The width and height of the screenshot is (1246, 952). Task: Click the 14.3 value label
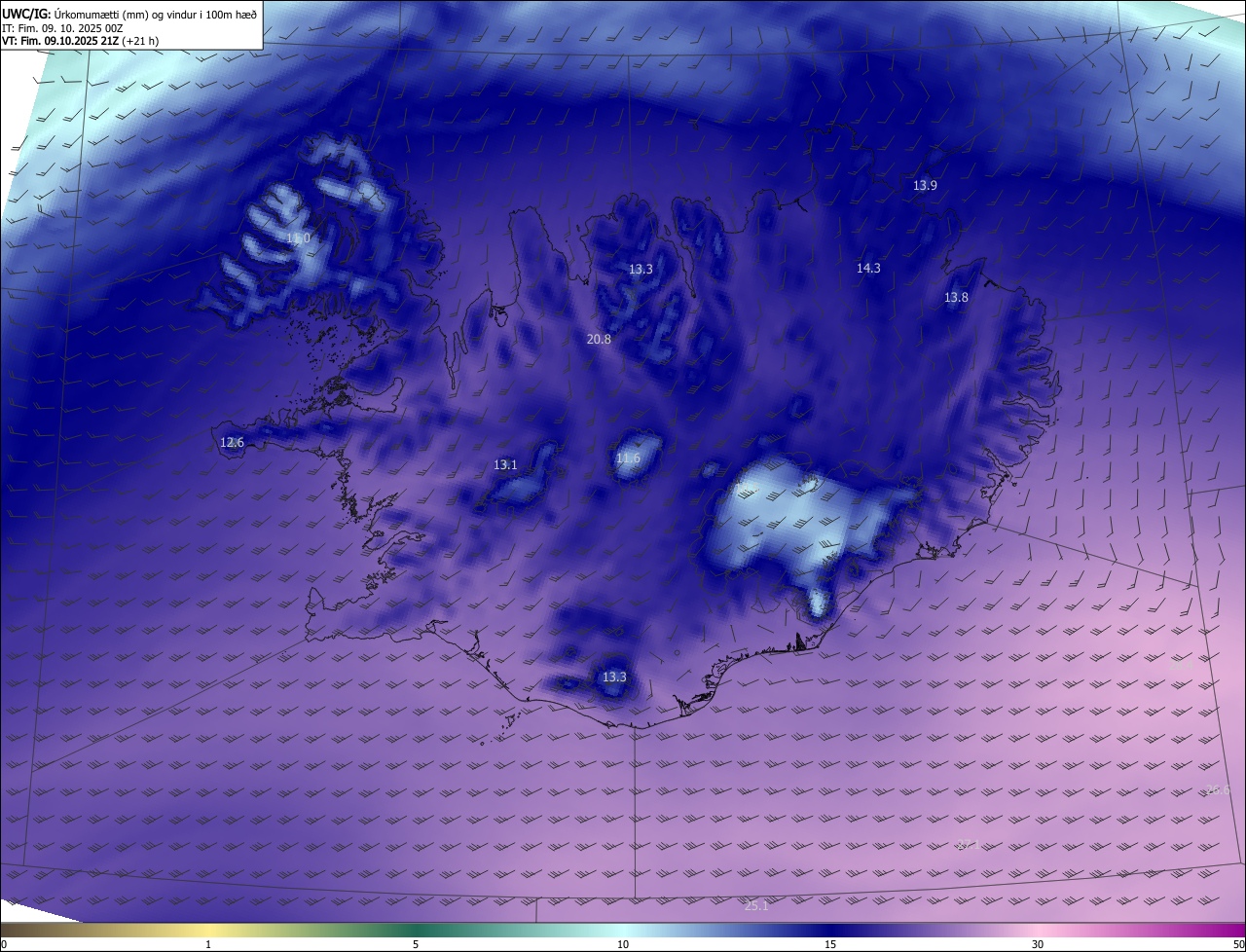[868, 269]
